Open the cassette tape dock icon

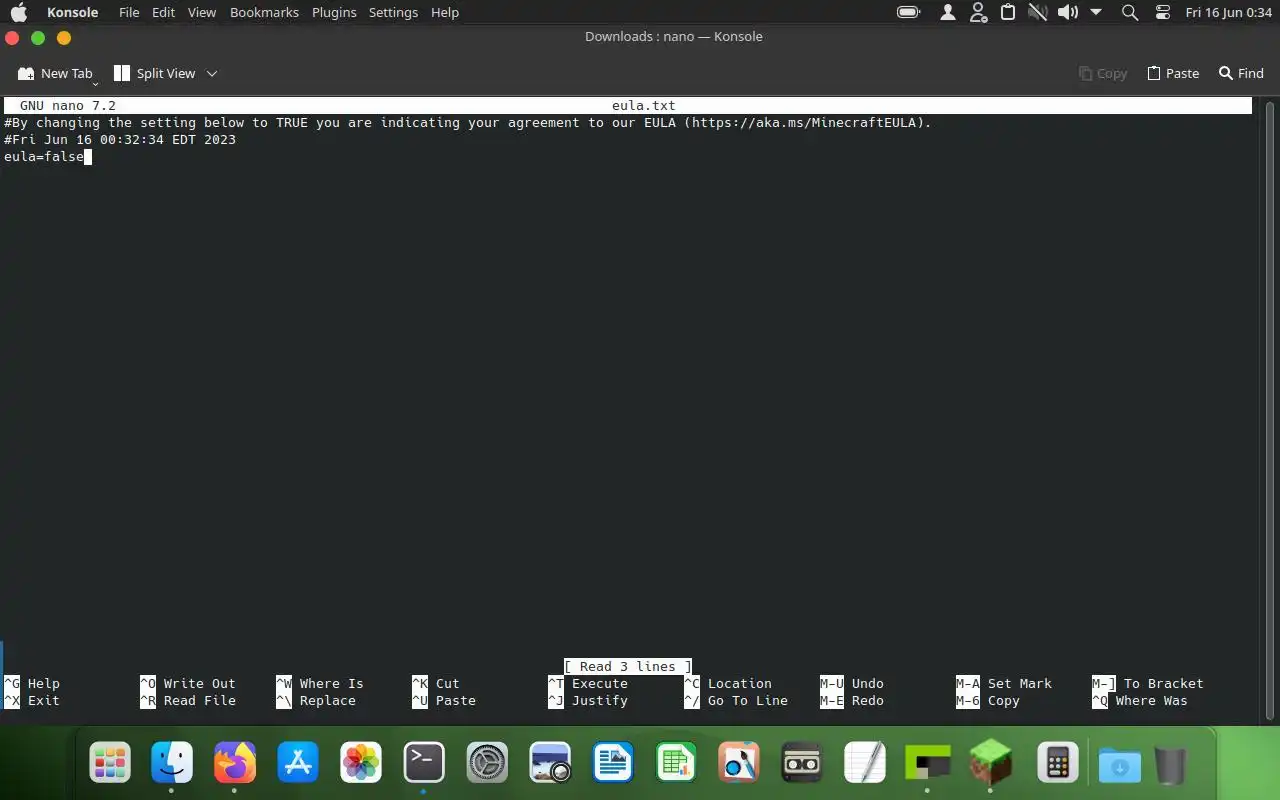(x=802, y=764)
